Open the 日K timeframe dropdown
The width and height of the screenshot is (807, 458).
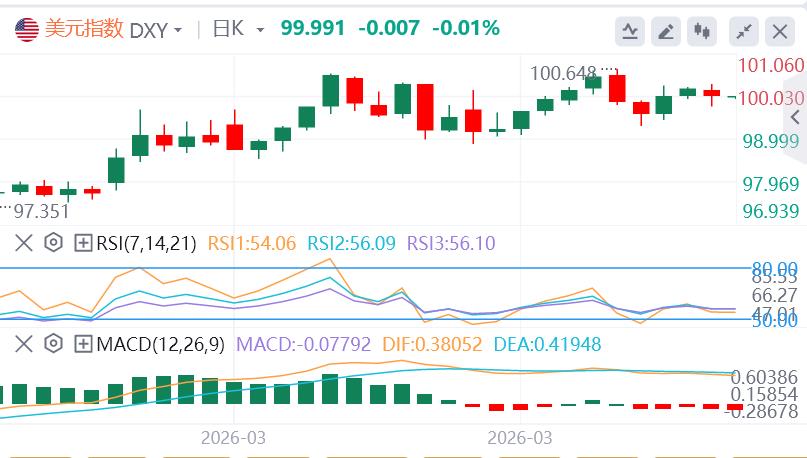pyautogui.click(x=239, y=30)
